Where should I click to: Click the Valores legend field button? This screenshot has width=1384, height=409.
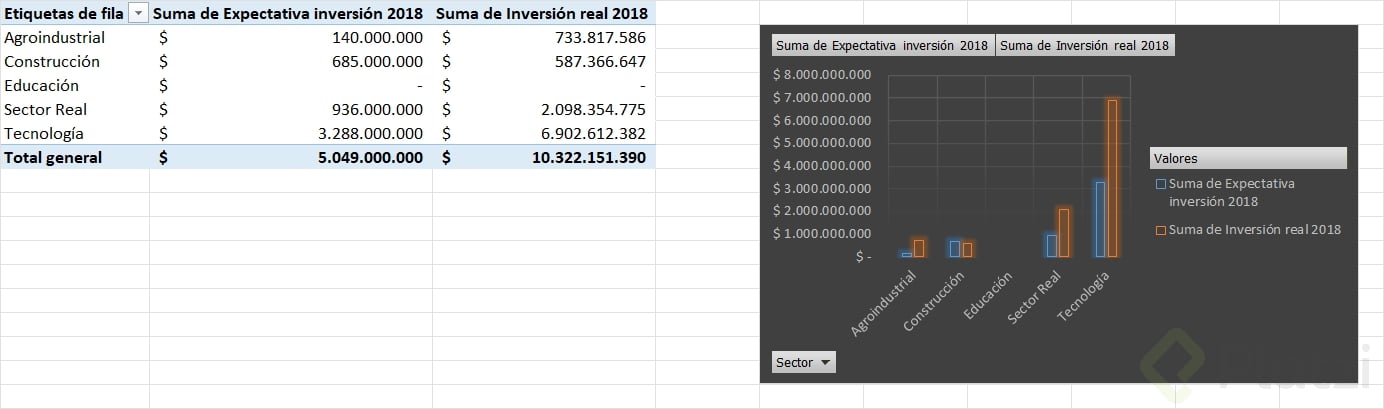1247,158
